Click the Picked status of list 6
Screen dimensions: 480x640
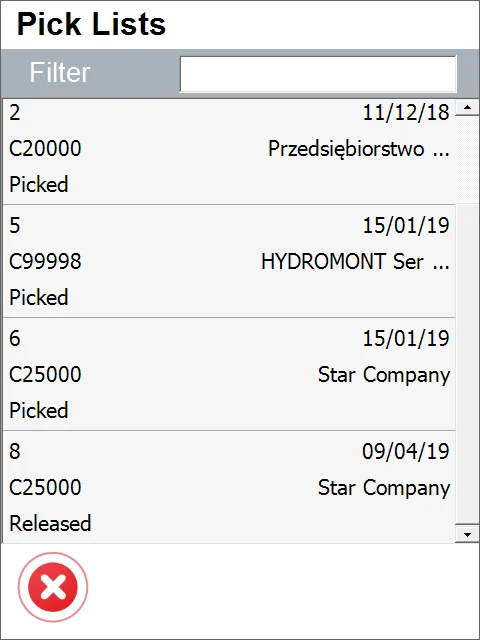tap(39, 410)
